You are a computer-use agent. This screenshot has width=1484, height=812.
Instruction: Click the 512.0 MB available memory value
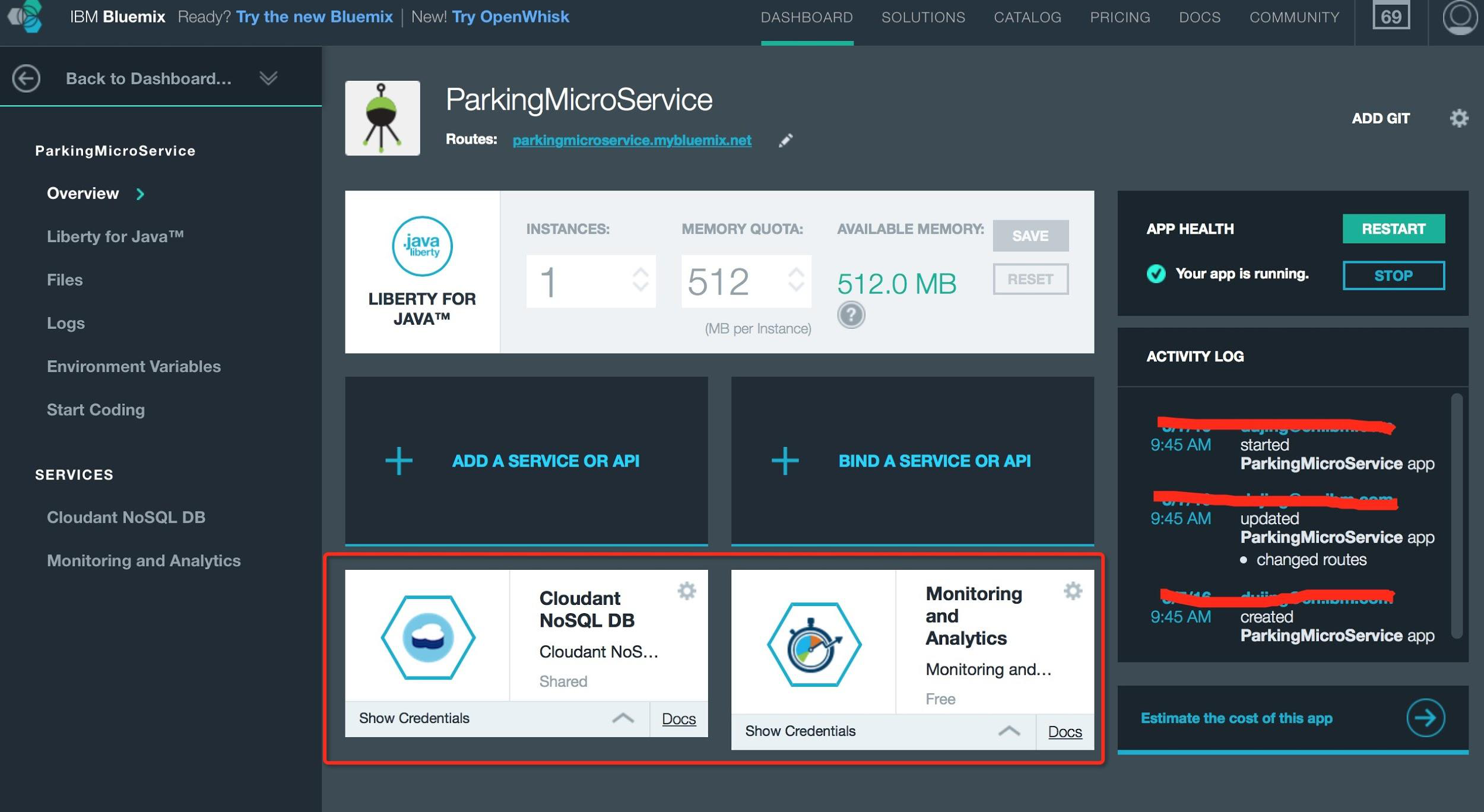(x=896, y=284)
